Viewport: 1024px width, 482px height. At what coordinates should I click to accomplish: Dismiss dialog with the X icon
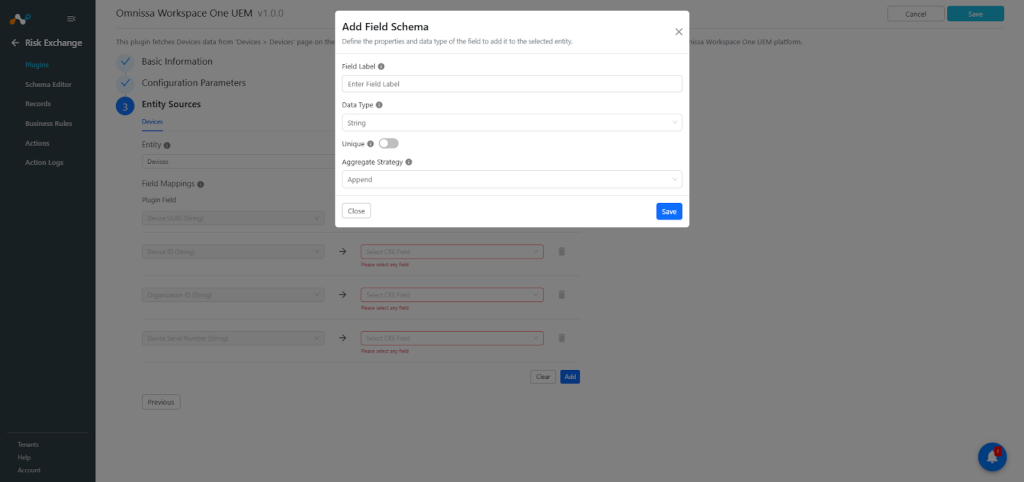pos(679,32)
